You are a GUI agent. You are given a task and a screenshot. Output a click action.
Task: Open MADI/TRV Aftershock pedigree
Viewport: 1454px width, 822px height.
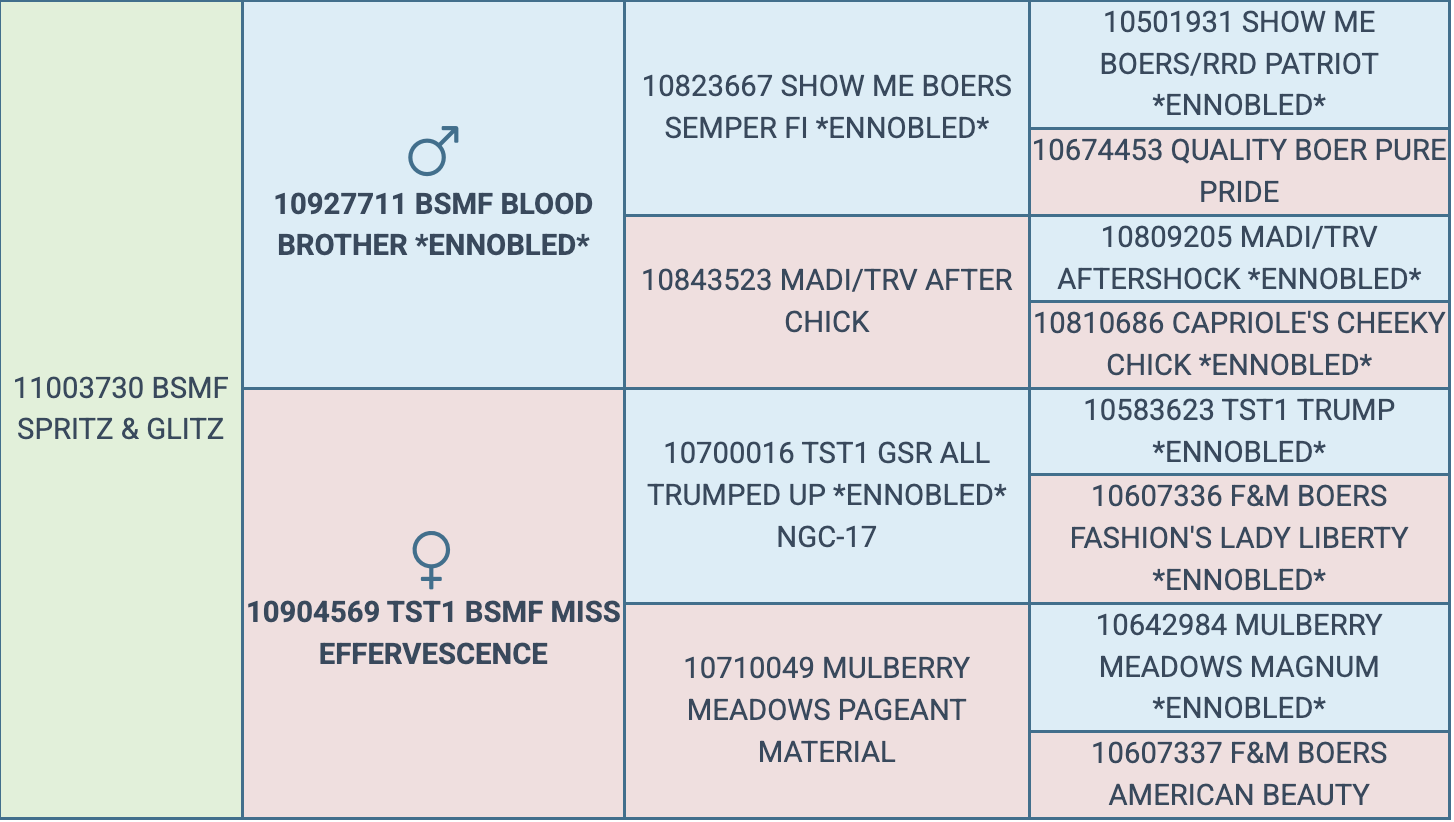click(x=1238, y=258)
